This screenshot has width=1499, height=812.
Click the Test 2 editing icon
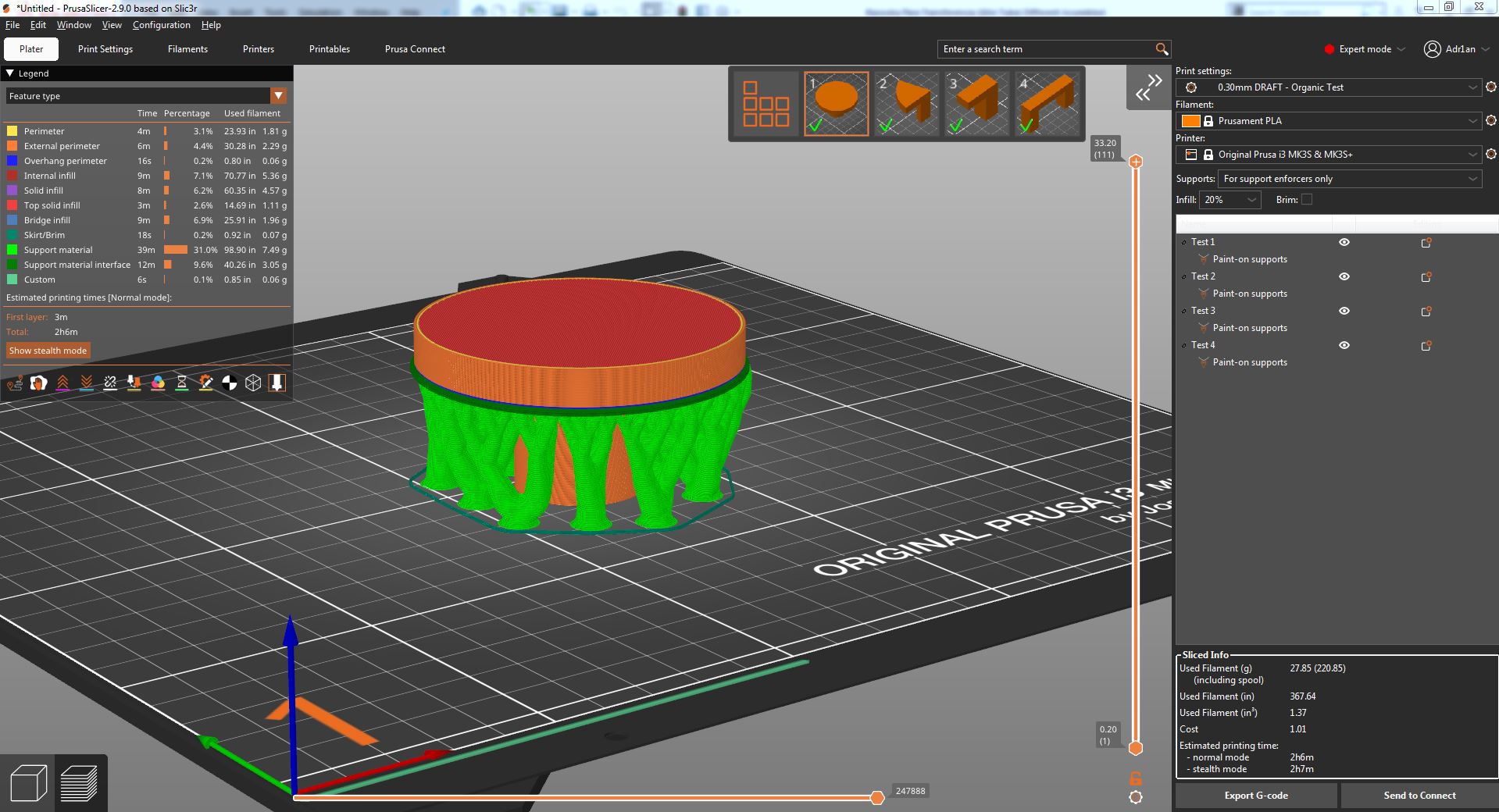point(1426,277)
